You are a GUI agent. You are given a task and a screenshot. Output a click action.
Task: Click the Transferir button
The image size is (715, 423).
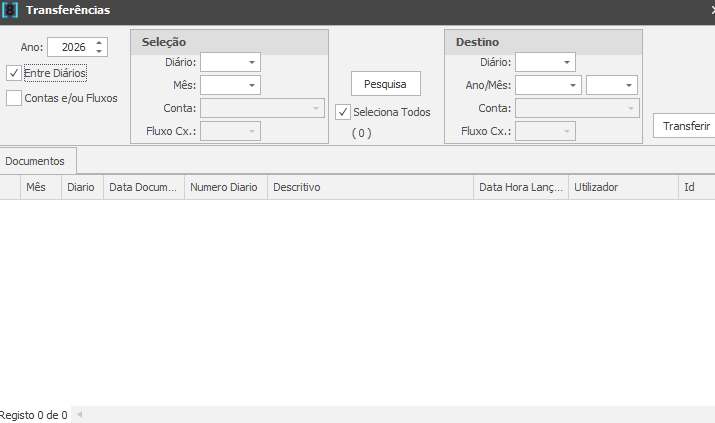click(x=686, y=126)
